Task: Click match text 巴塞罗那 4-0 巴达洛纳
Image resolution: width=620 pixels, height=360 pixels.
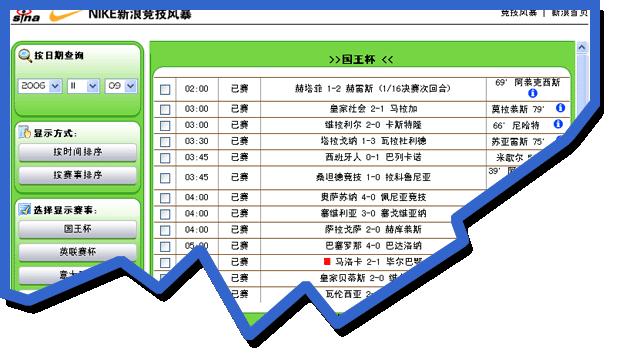Action: click(373, 246)
